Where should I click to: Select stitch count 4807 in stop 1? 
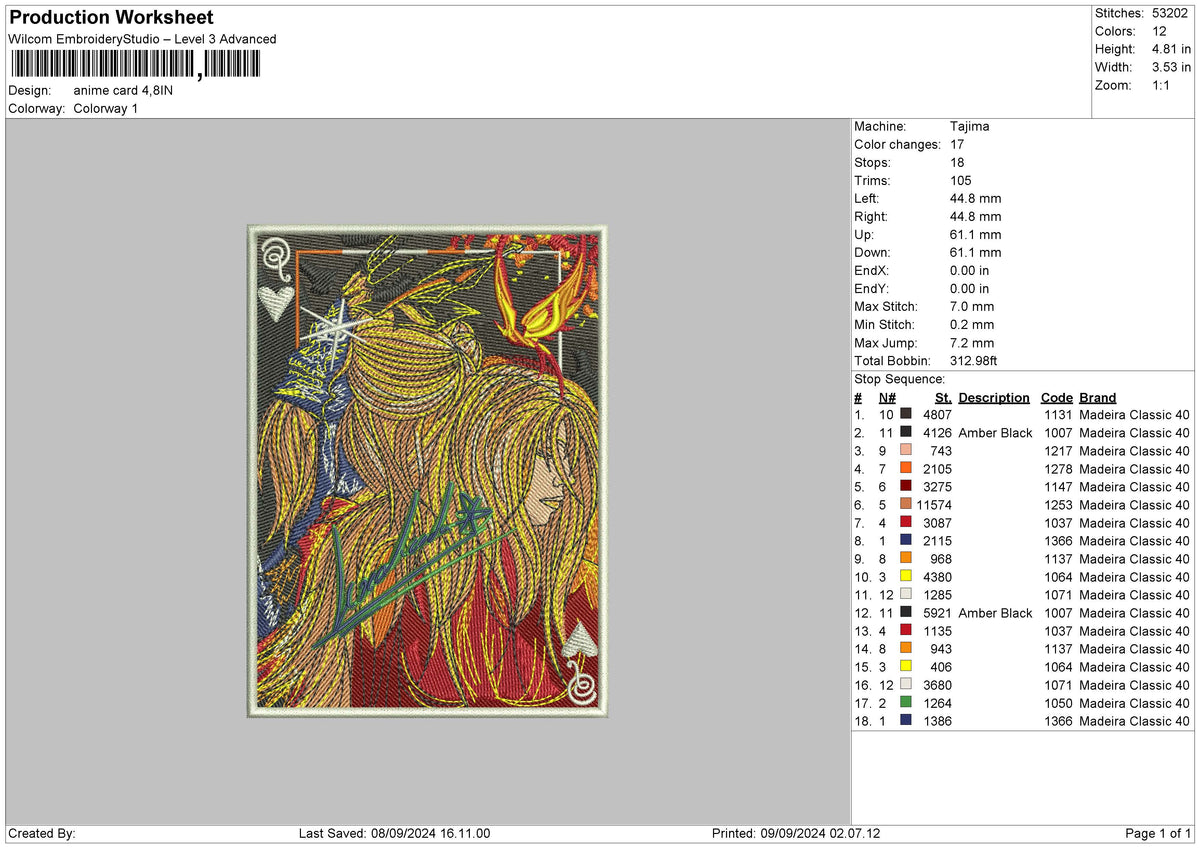coord(937,414)
